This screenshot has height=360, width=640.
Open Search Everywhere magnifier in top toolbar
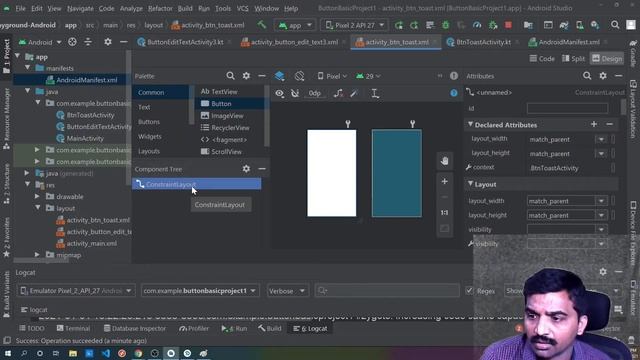pyautogui.click(x=615, y=25)
